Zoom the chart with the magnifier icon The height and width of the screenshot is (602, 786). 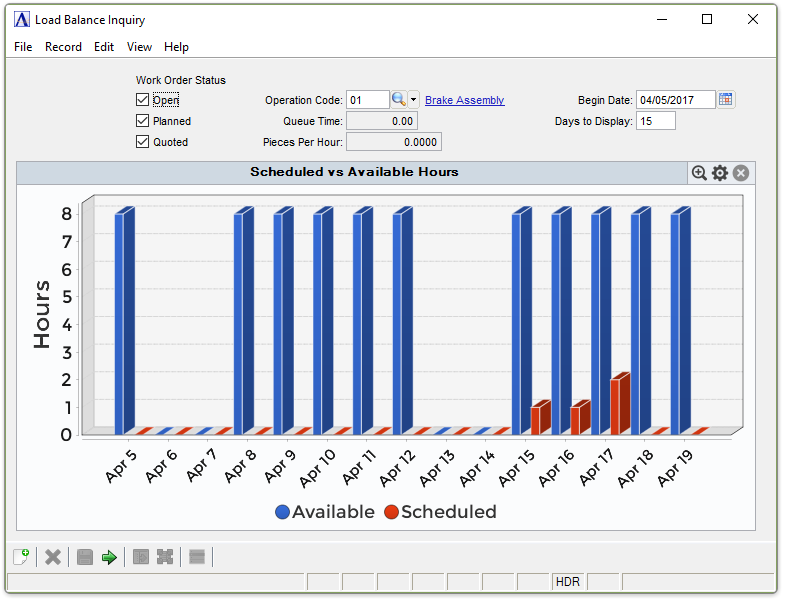pyautogui.click(x=699, y=173)
